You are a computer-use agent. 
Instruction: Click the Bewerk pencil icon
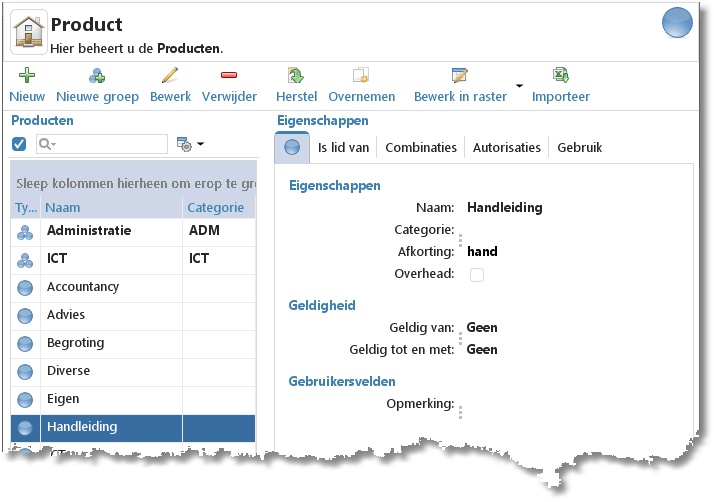coord(170,75)
